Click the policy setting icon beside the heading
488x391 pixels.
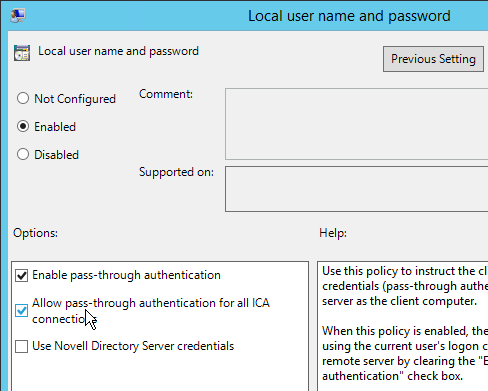point(22,53)
